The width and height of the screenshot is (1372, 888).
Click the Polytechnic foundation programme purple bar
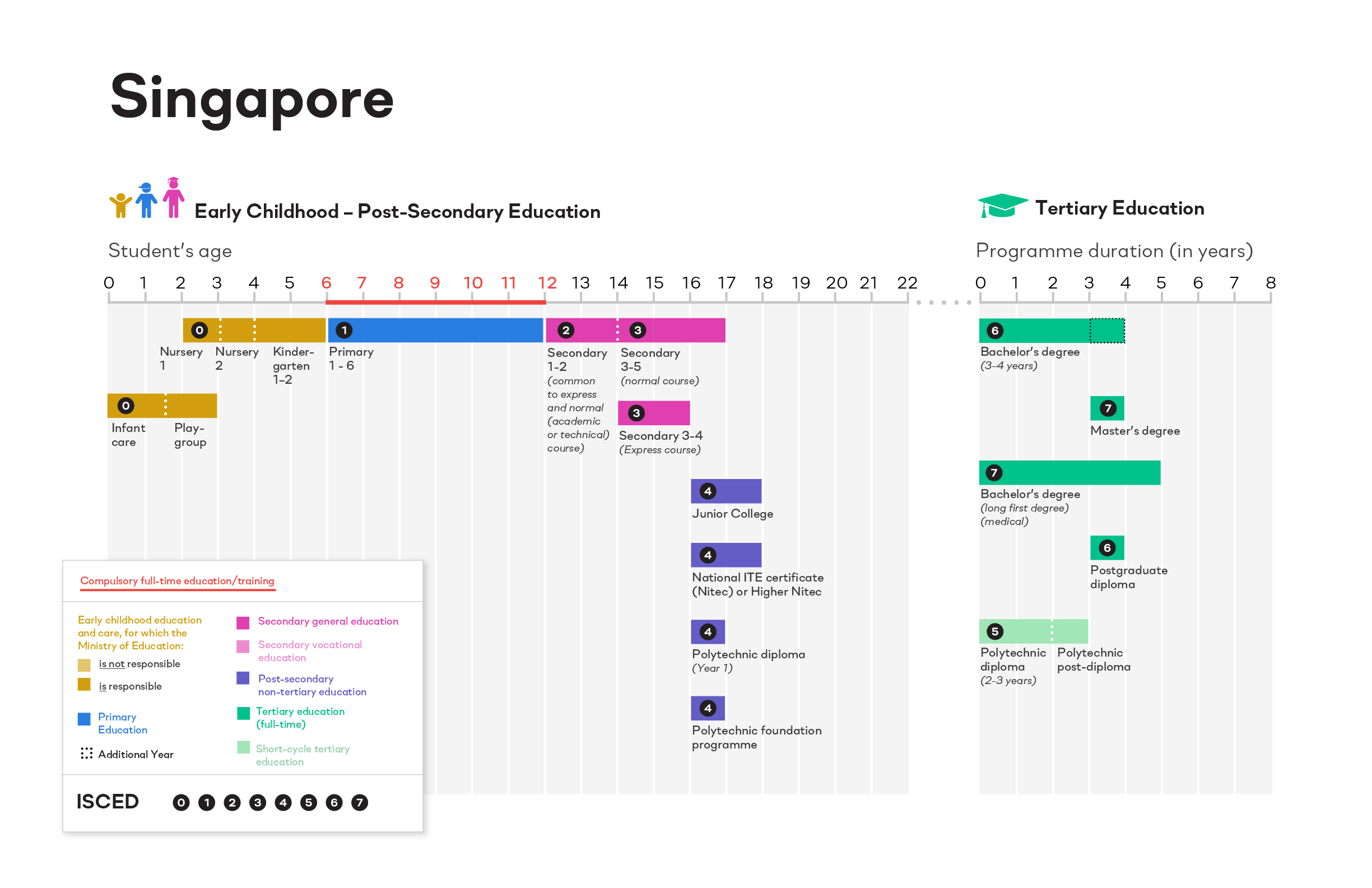[x=708, y=708]
